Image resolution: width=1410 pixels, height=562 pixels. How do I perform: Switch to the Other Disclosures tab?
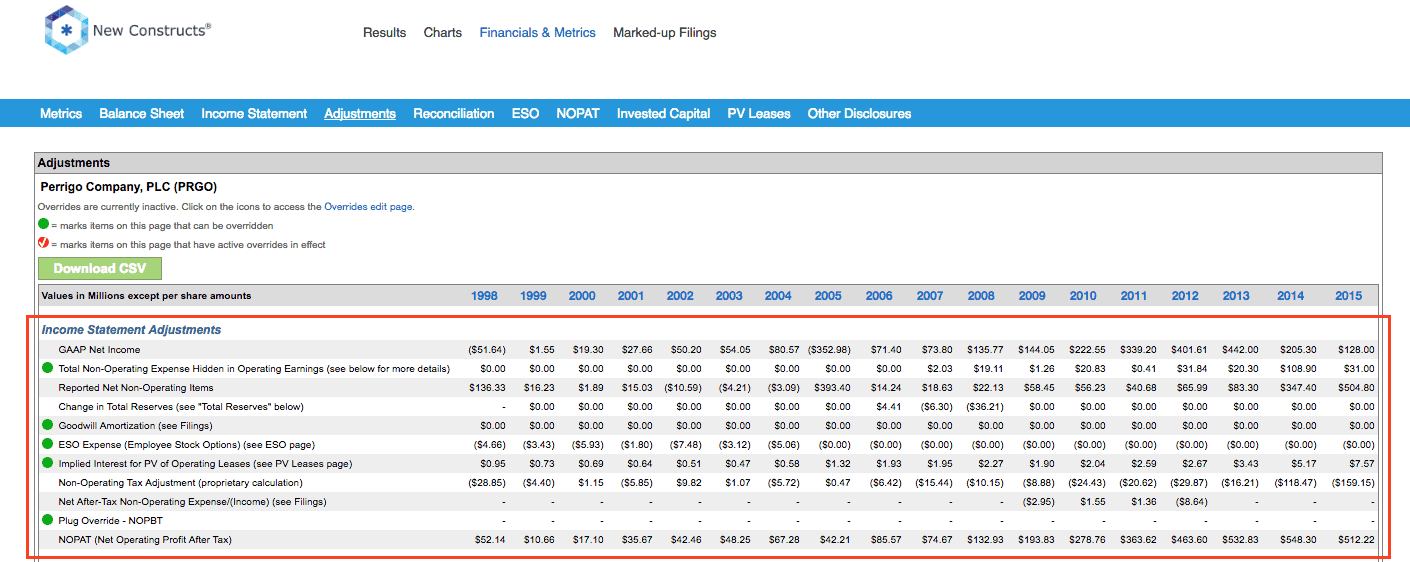[x=859, y=114]
